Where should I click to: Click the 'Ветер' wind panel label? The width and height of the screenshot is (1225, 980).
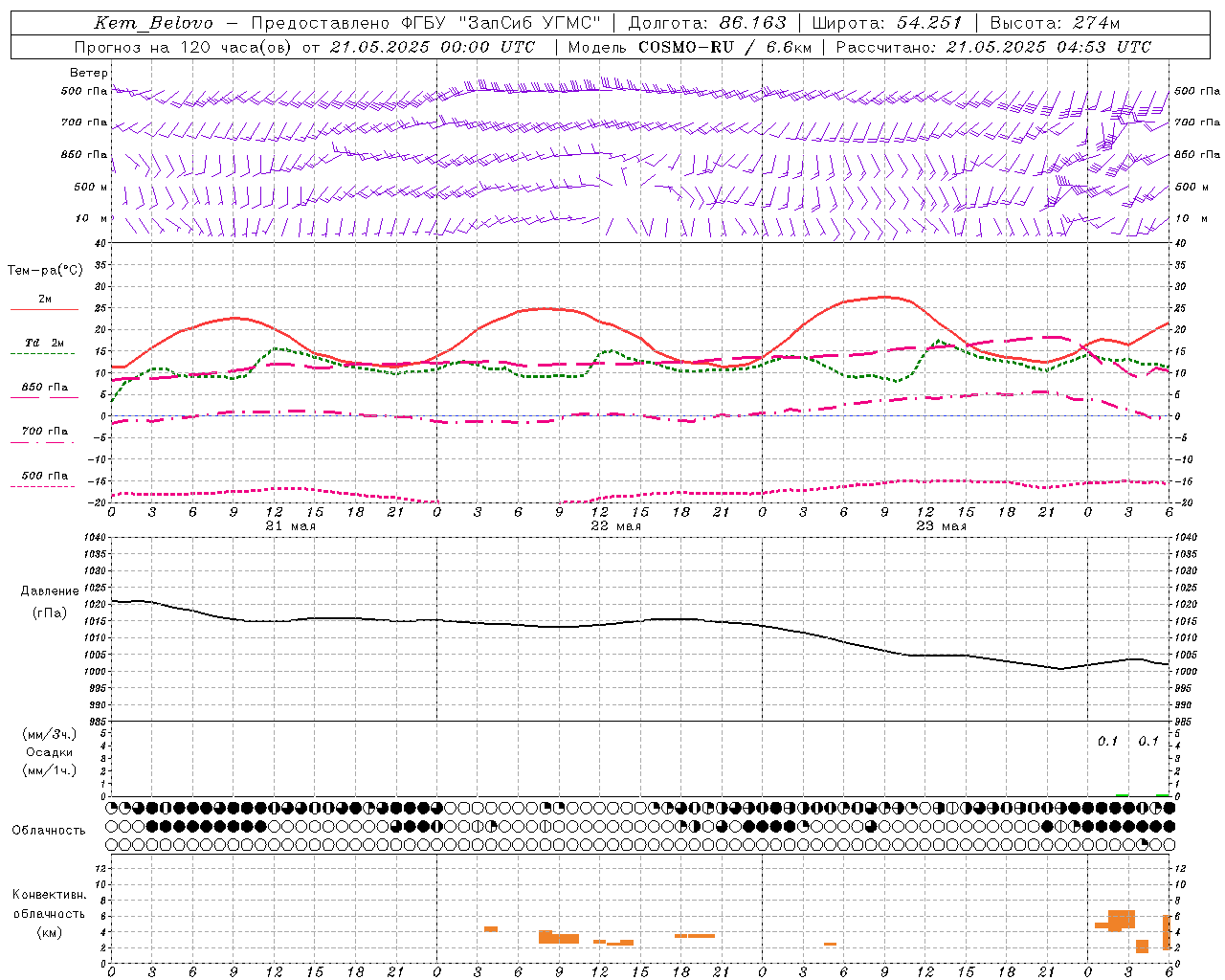click(x=89, y=73)
